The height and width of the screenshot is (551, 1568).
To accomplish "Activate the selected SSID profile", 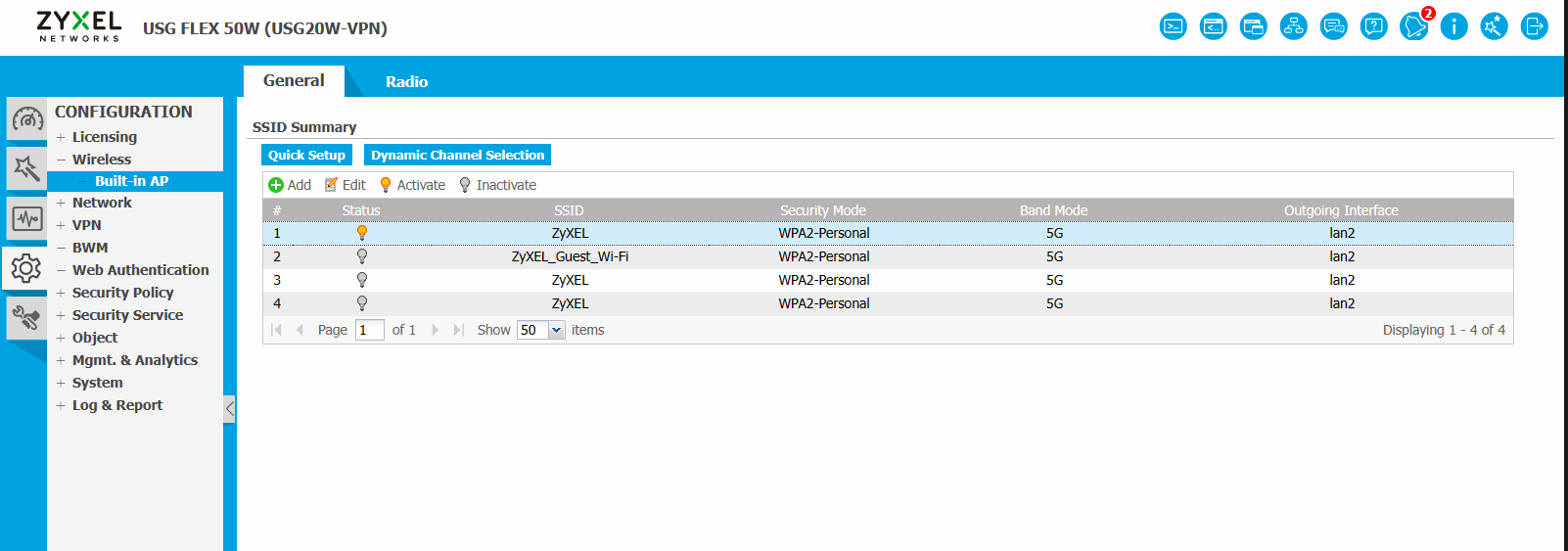I will (x=412, y=185).
